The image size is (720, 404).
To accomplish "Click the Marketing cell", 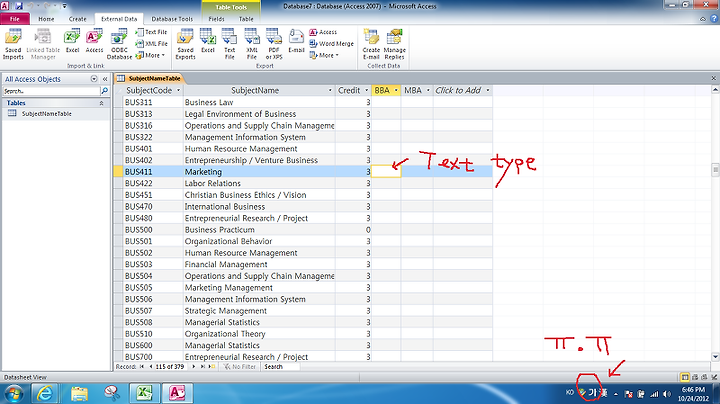I will pos(259,172).
